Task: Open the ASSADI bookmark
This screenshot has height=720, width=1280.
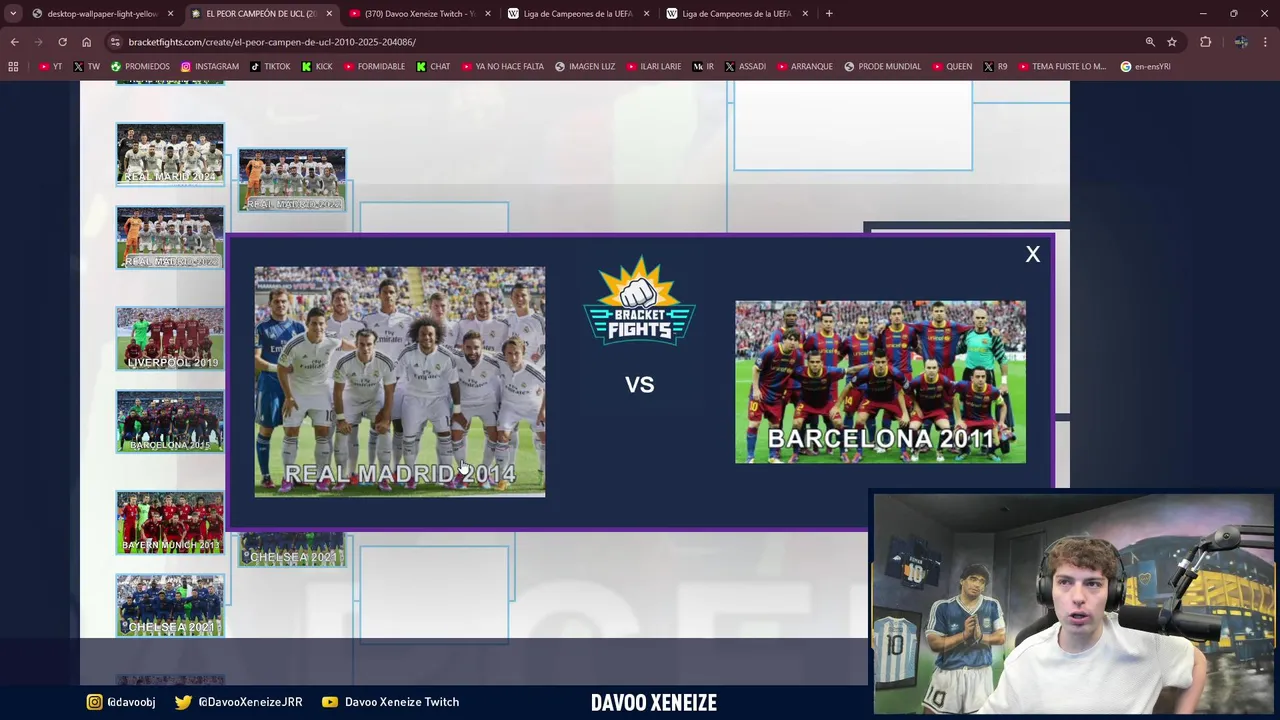Action: tap(745, 66)
